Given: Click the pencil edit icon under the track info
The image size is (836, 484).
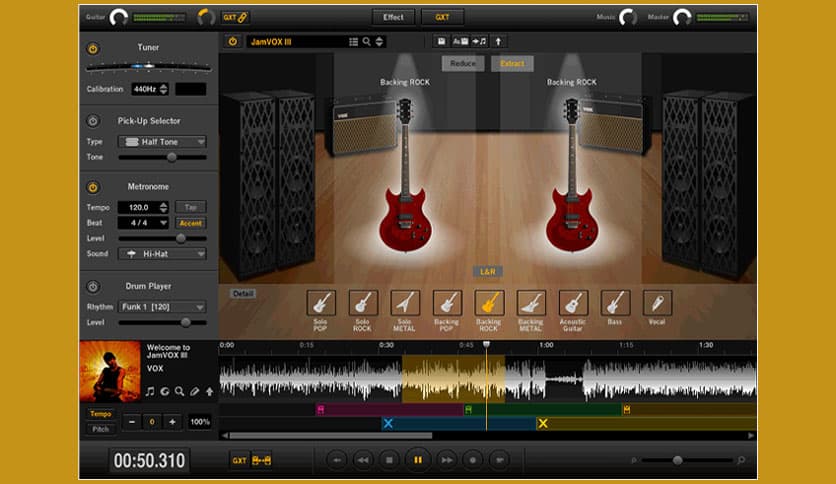Looking at the screenshot, I should click(x=195, y=392).
